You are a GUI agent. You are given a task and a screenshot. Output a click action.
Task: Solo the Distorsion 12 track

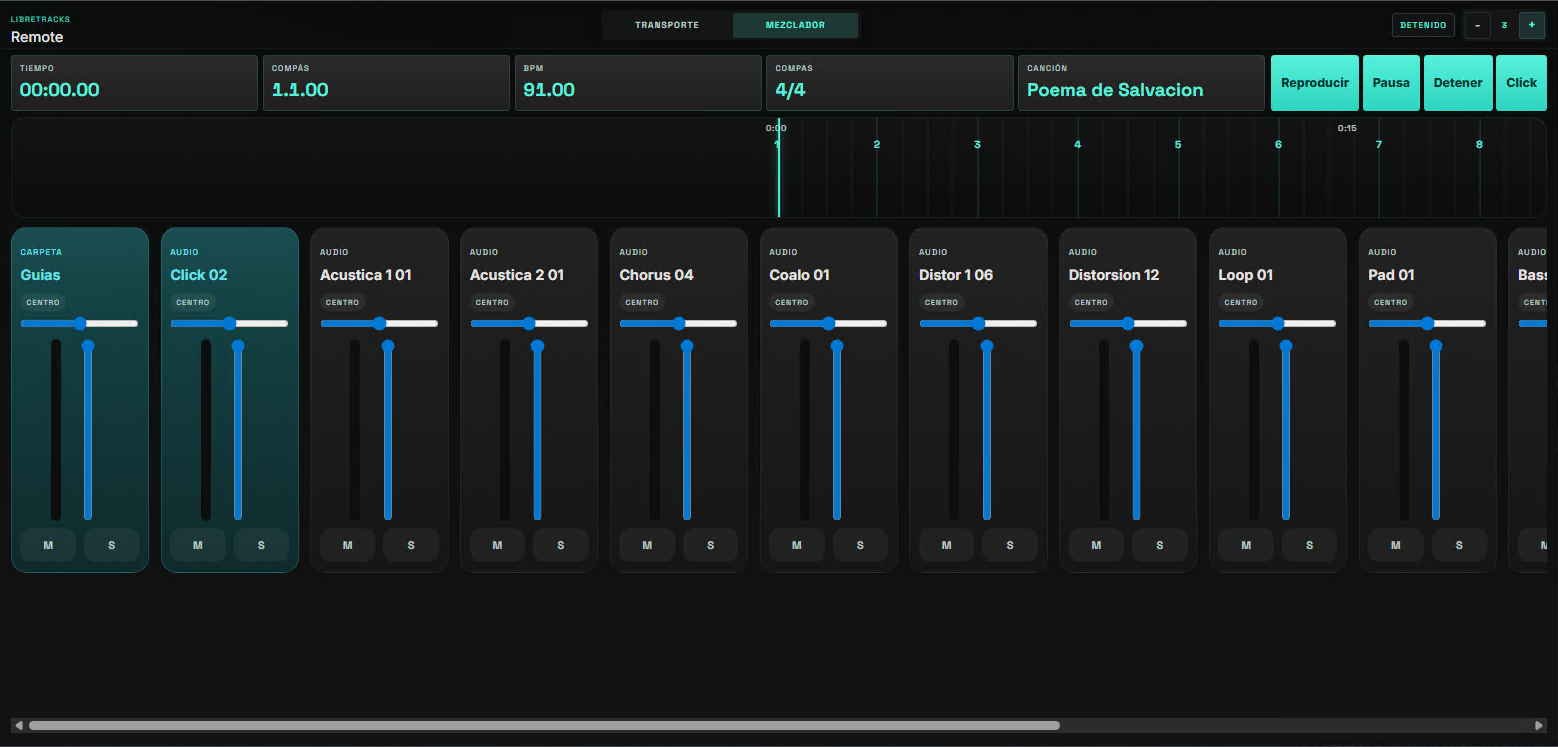[x=1159, y=545]
